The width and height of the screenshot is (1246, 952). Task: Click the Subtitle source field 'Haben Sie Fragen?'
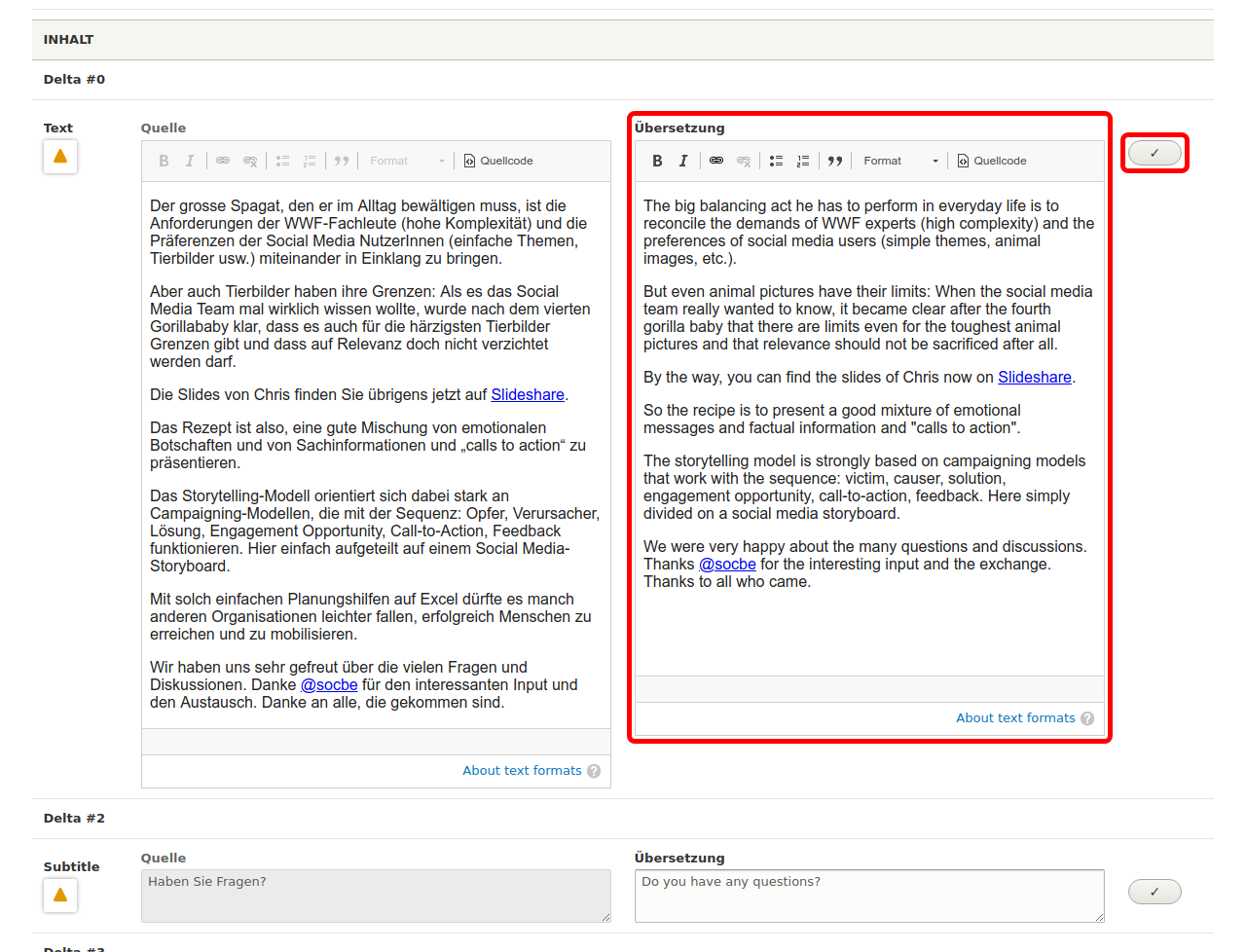[376, 896]
